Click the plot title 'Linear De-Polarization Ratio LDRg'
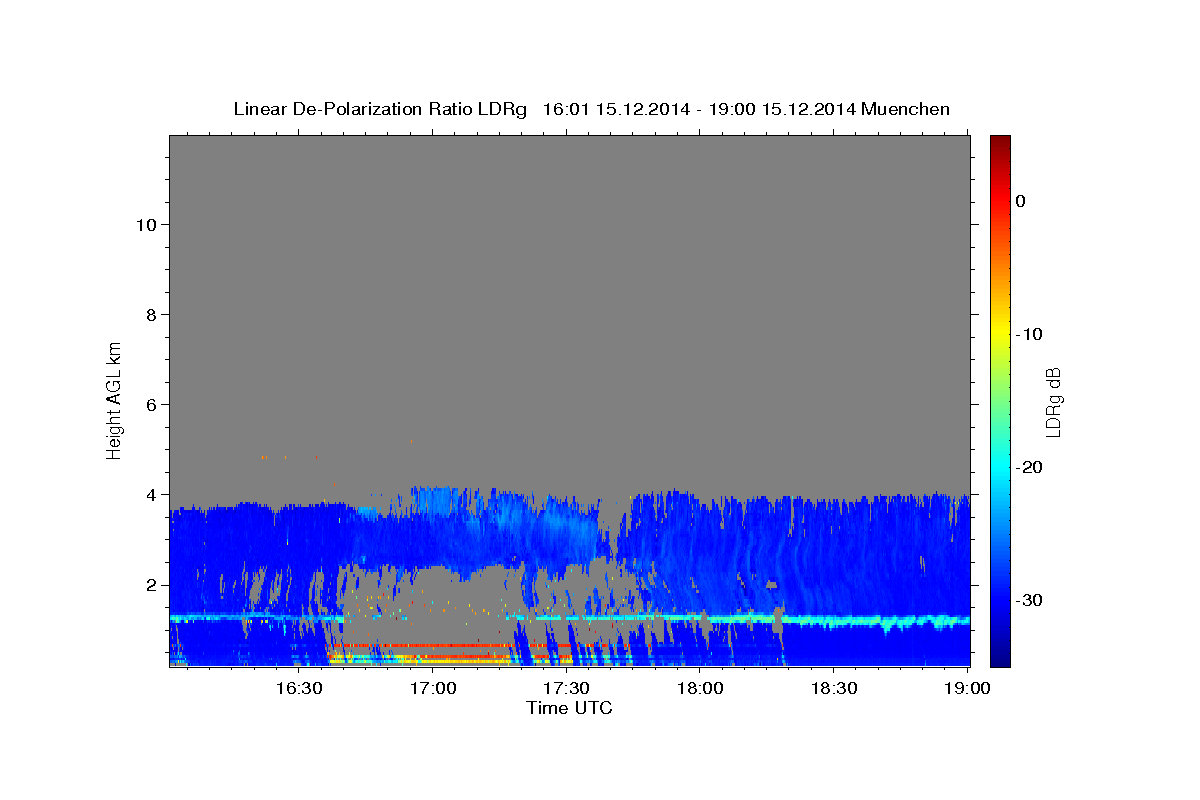This screenshot has height=800, width=1200. click(x=379, y=109)
